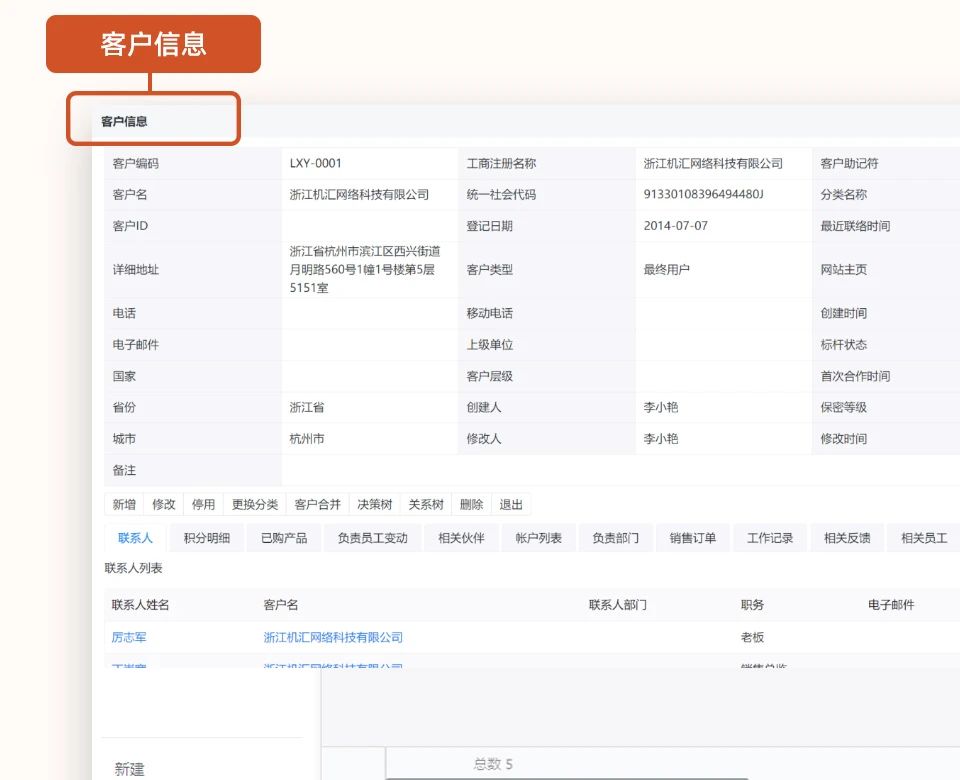Screen dimensions: 960x780
Task: Select the 帐户列表 tab
Action: click(x=538, y=538)
